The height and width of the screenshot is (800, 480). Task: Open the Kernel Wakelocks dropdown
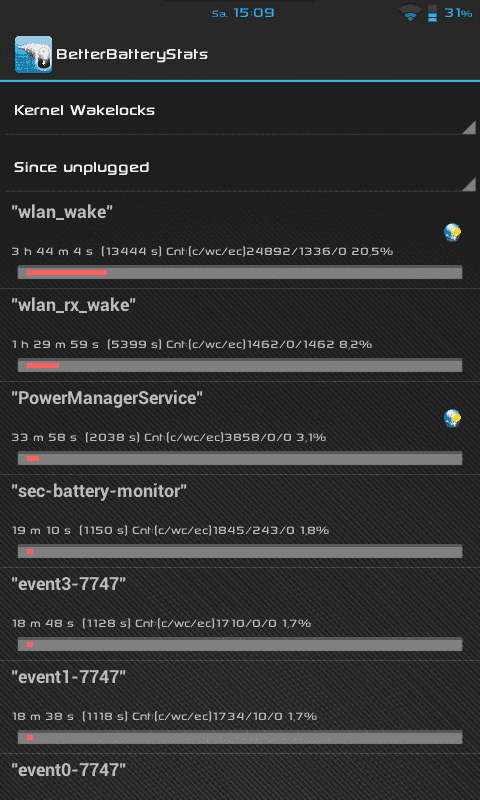[240, 110]
